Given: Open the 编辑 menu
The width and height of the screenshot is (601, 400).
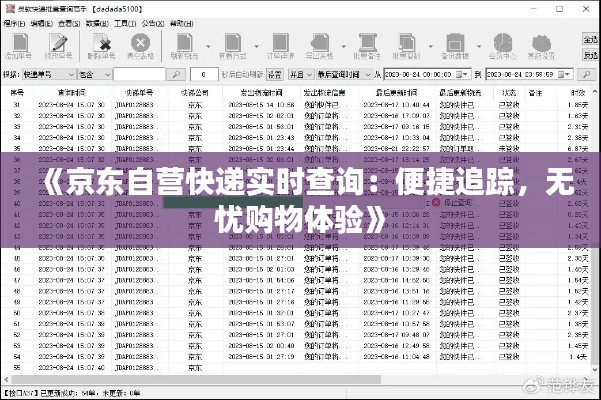Looking at the screenshot, I should click(41, 24).
